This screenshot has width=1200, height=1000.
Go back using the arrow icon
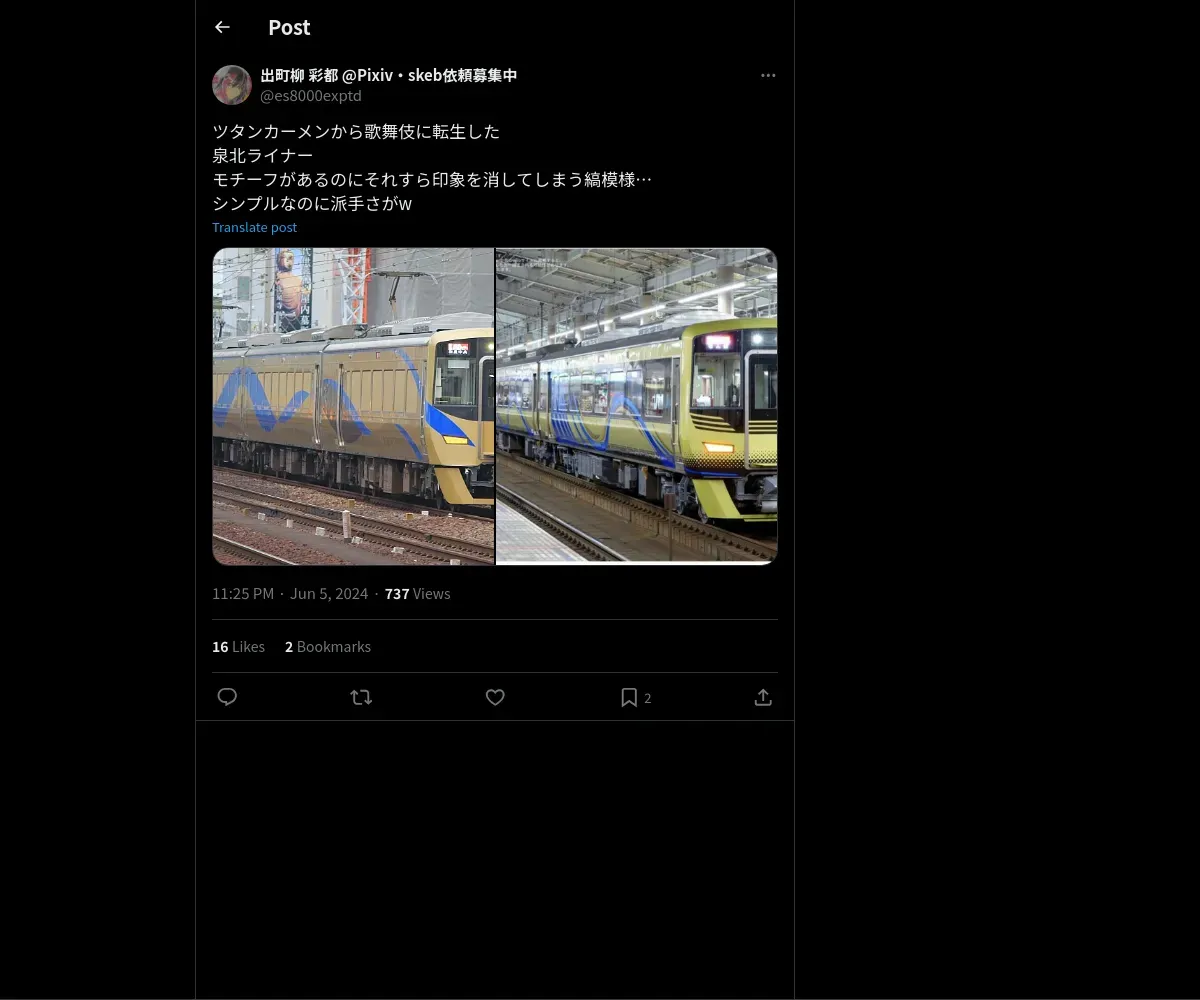point(222,27)
